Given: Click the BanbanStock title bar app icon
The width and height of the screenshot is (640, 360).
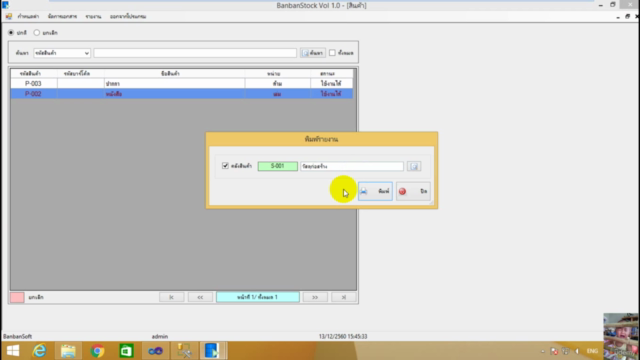Looking at the screenshot, I should (x=5, y=5).
